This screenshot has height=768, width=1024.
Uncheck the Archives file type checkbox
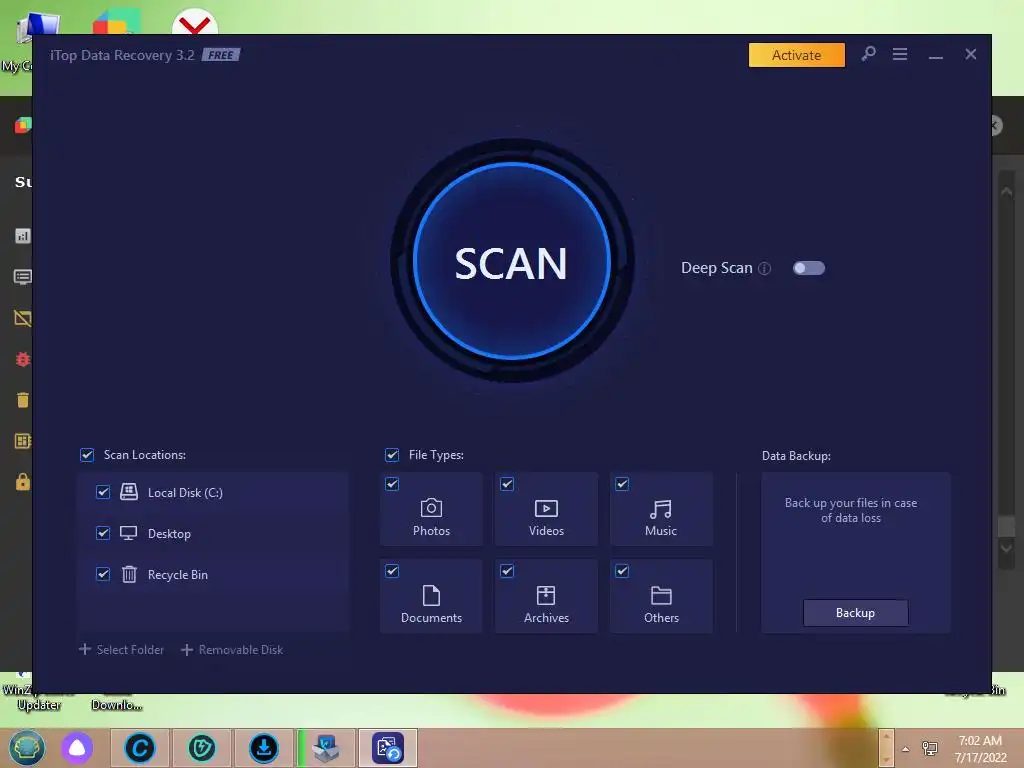tap(507, 571)
